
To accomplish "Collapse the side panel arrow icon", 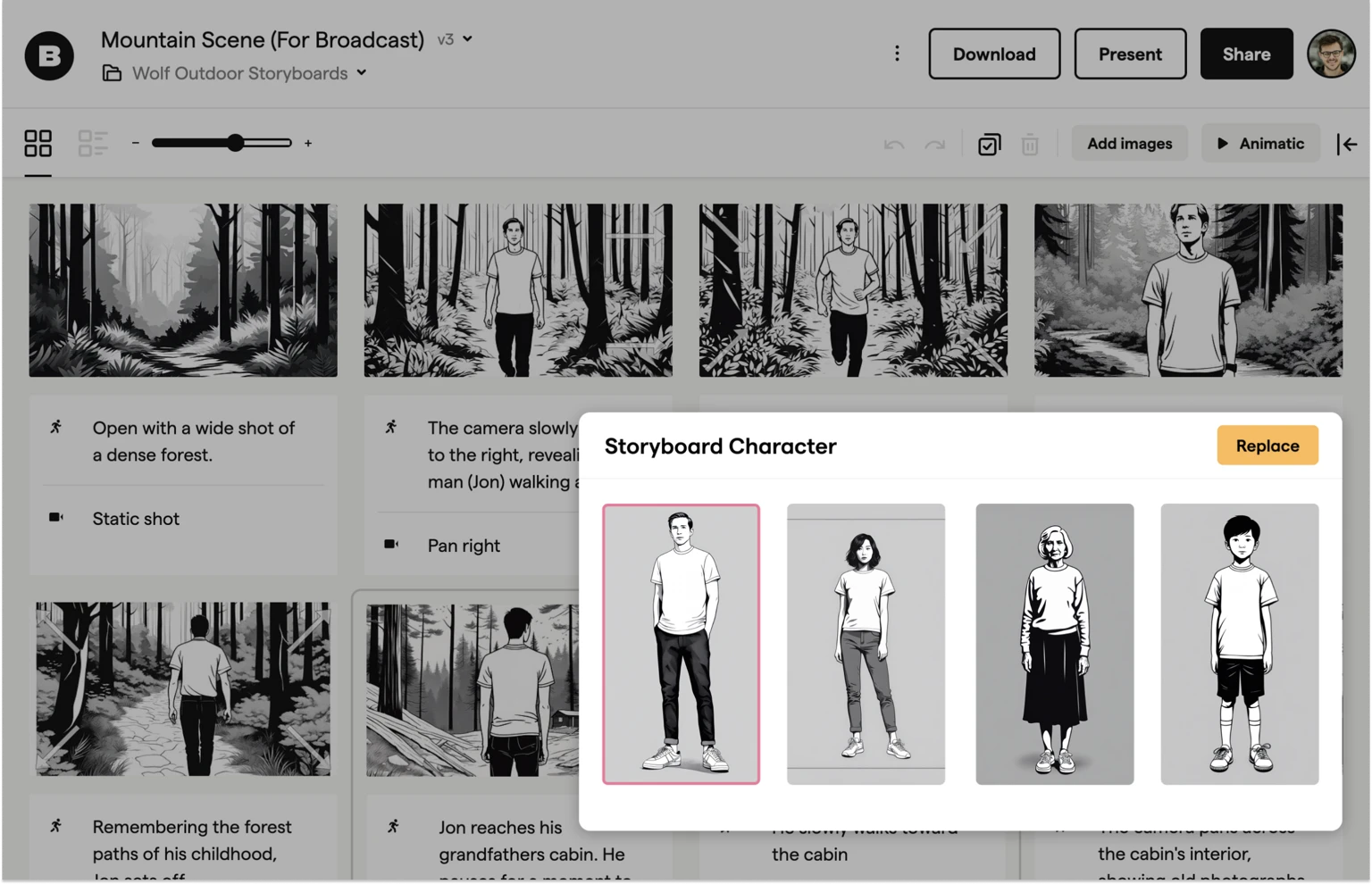I will pyautogui.click(x=1347, y=144).
